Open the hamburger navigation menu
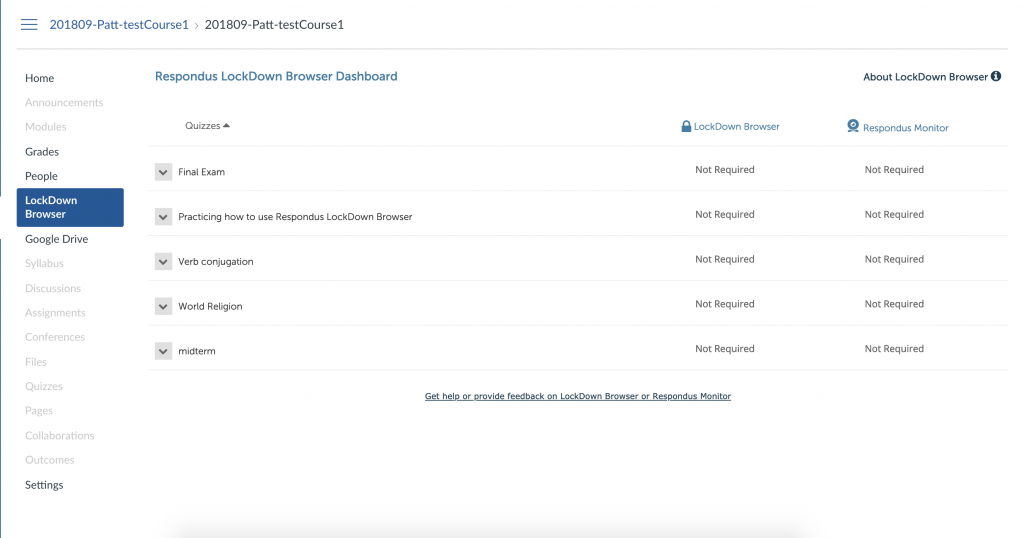The height and width of the screenshot is (538, 1024). click(x=29, y=24)
